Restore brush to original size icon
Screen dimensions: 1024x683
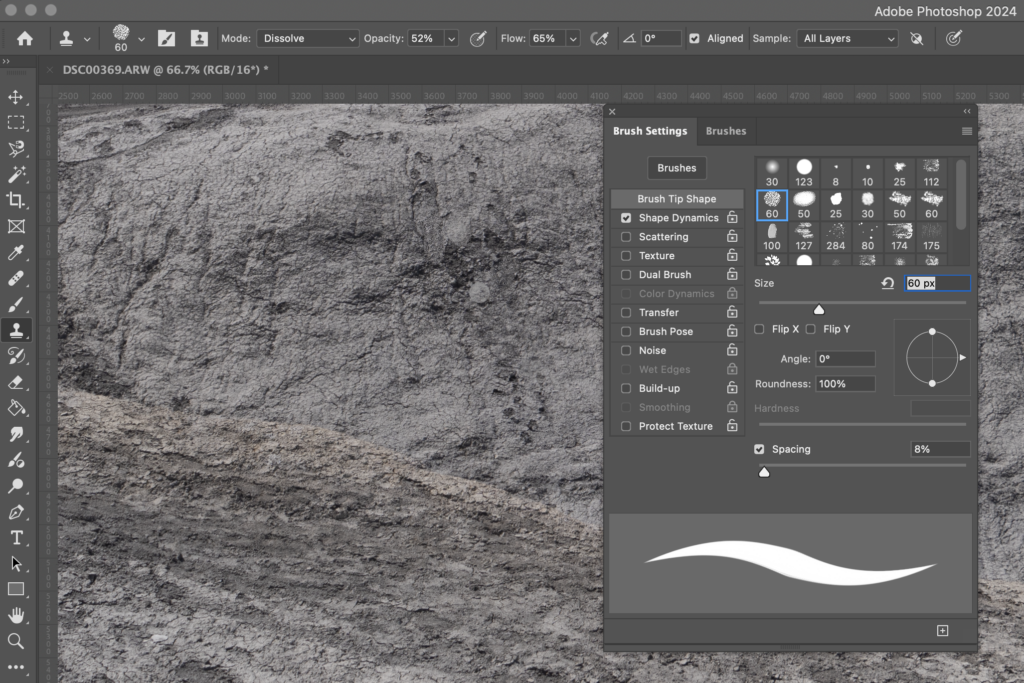(888, 283)
